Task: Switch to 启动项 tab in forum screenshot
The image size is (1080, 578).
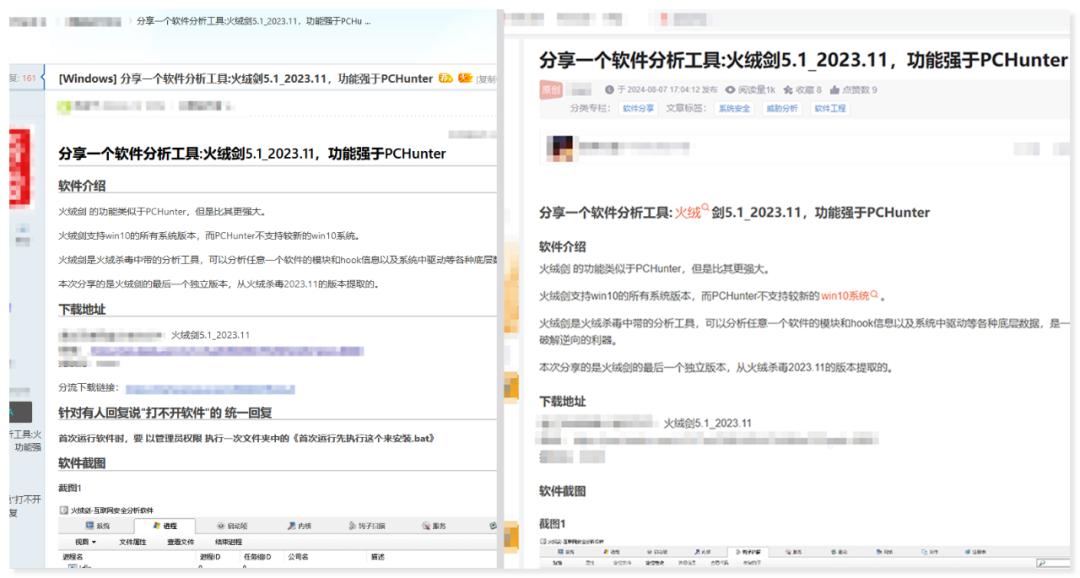Action: pos(232,526)
